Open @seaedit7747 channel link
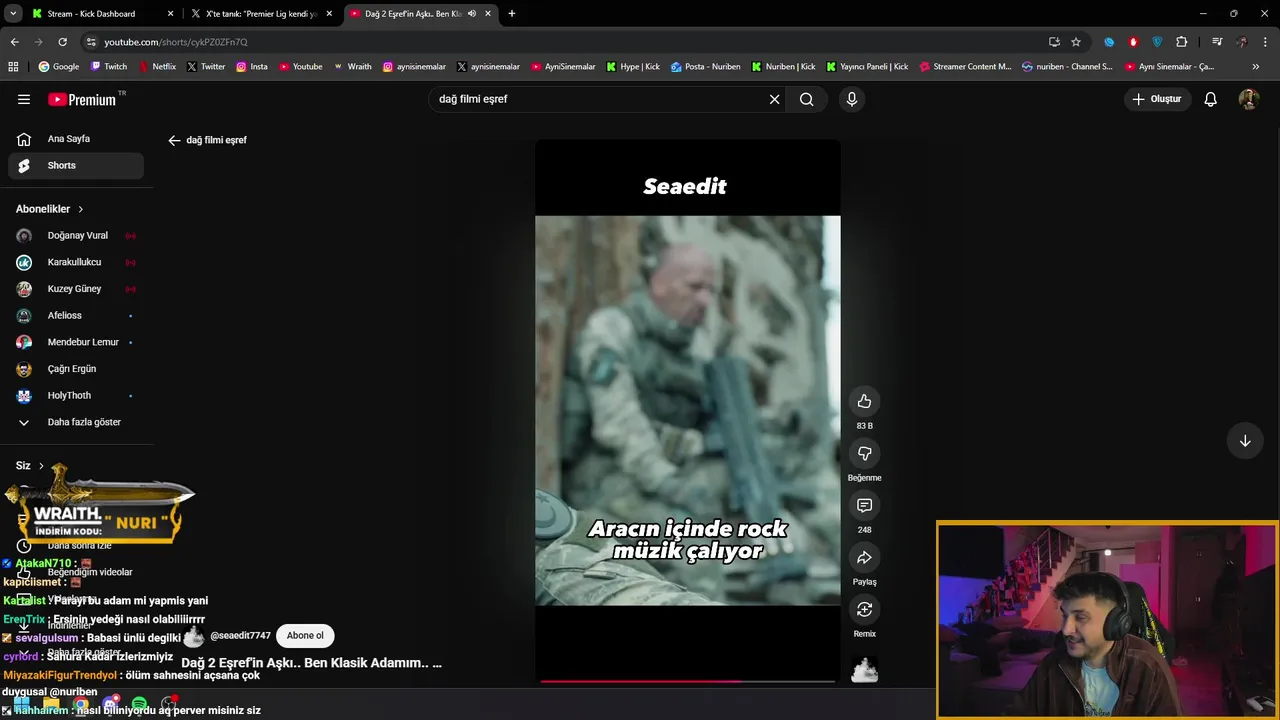1280x720 pixels. 240,636
